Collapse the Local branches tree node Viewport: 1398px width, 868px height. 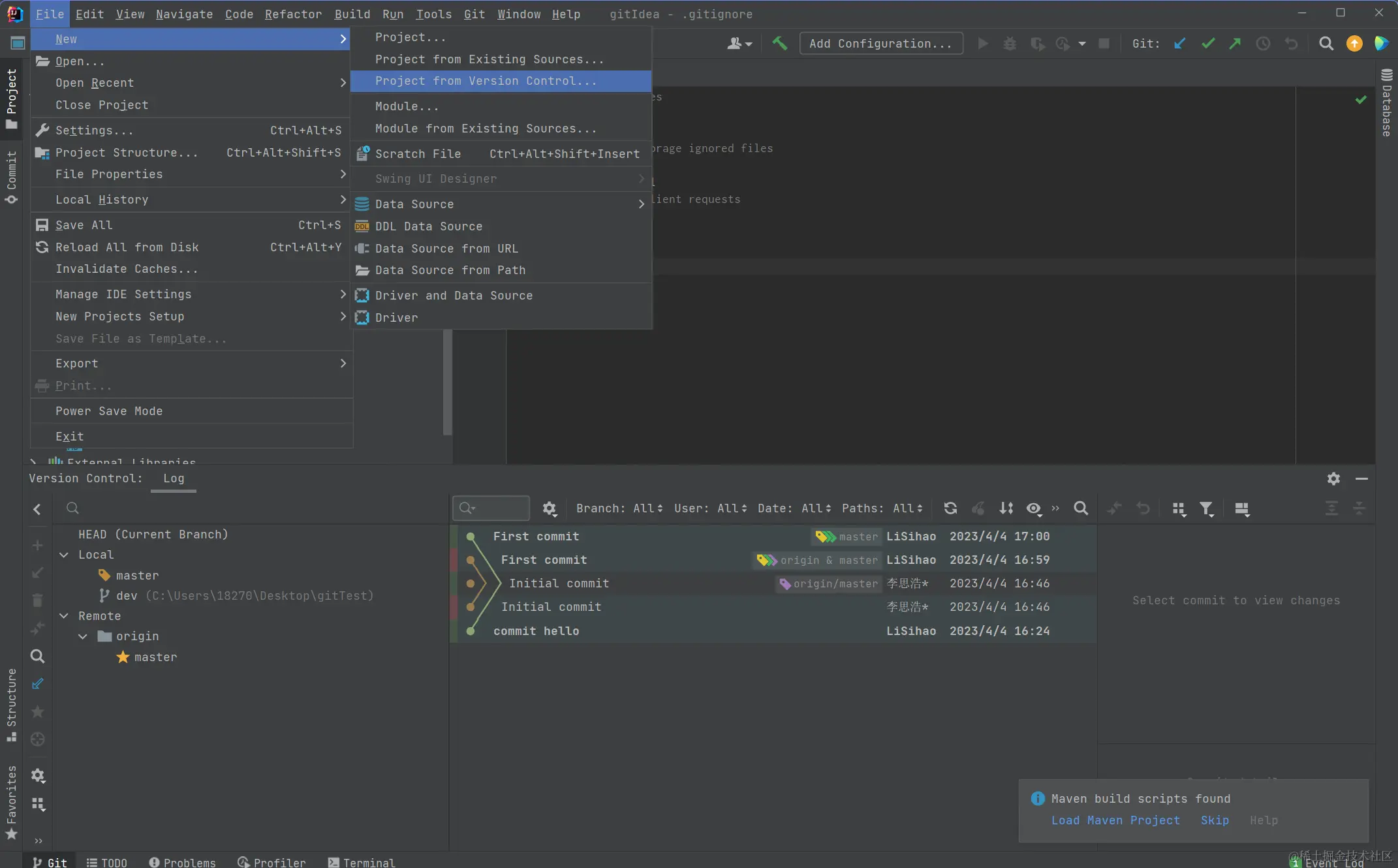(64, 555)
